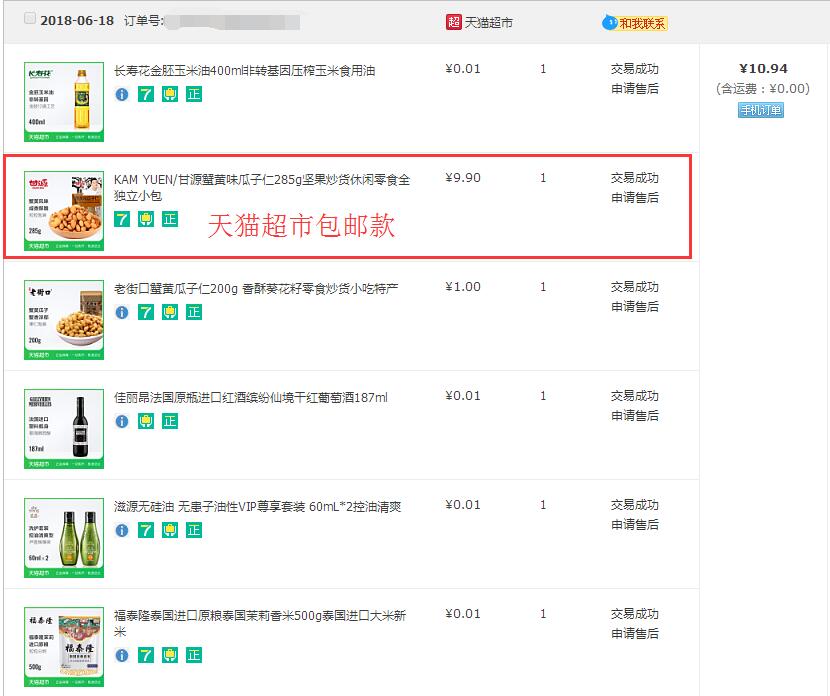Screen dimensions: 830x696
Task: Open the 滋源 shampoo product thumbnail
Action: (x=64, y=538)
